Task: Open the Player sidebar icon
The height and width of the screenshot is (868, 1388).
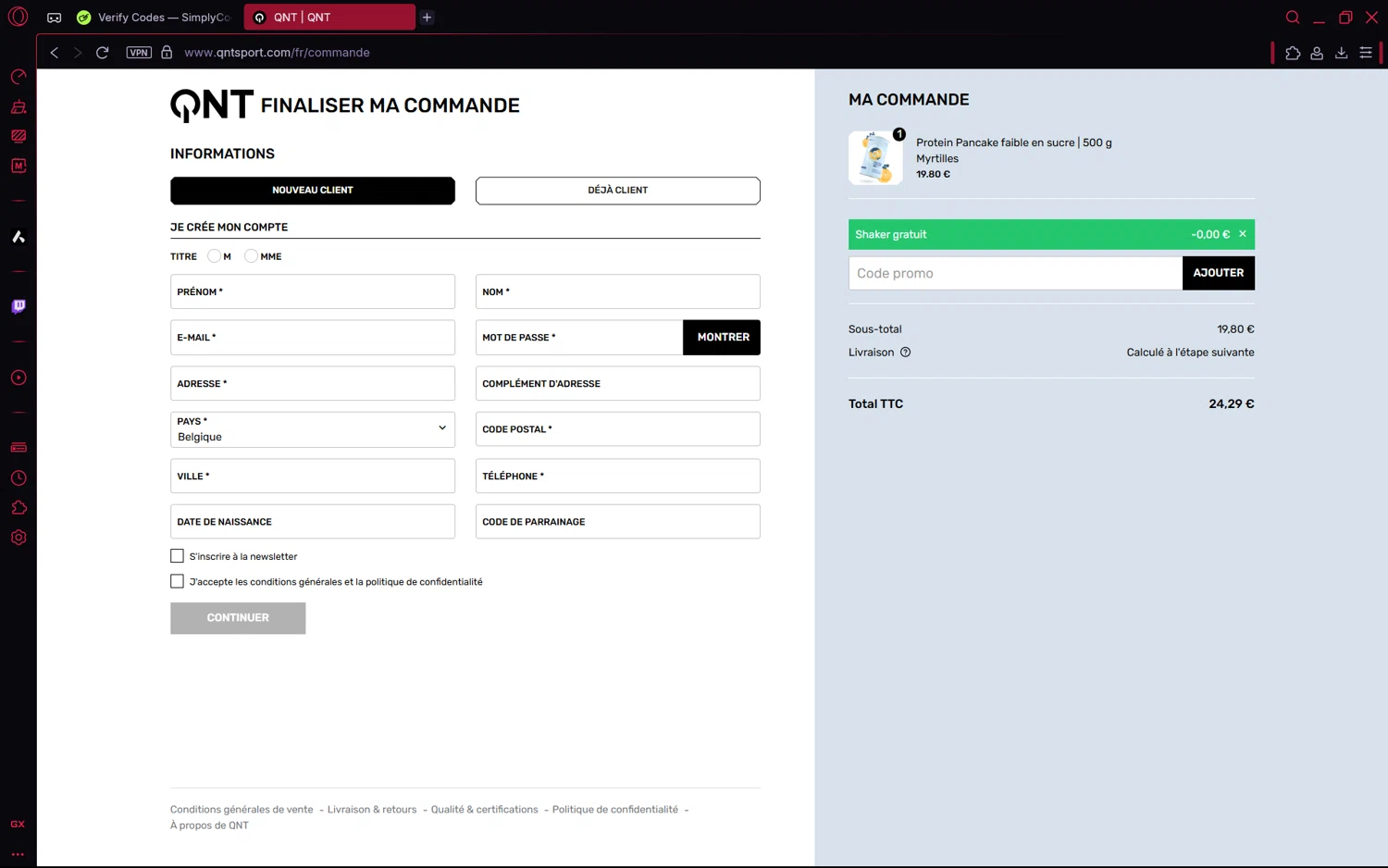Action: (19, 378)
